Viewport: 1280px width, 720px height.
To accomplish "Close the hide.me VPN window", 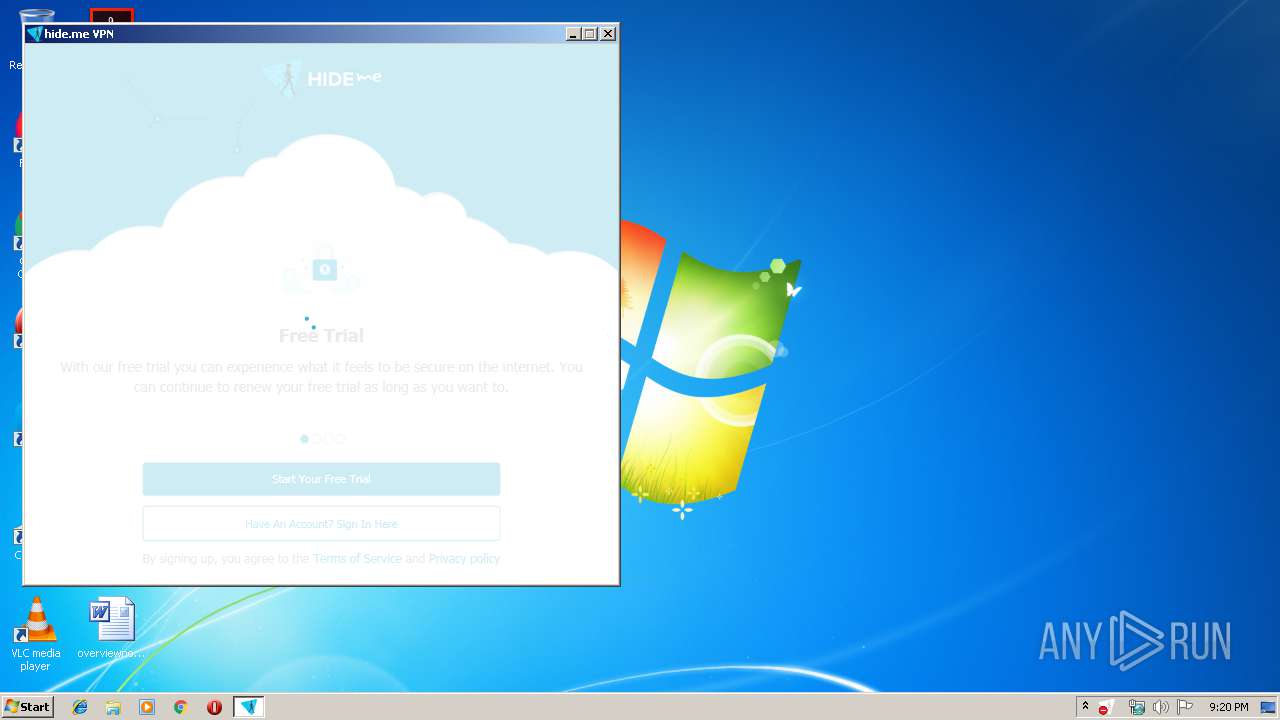I will tap(608, 34).
